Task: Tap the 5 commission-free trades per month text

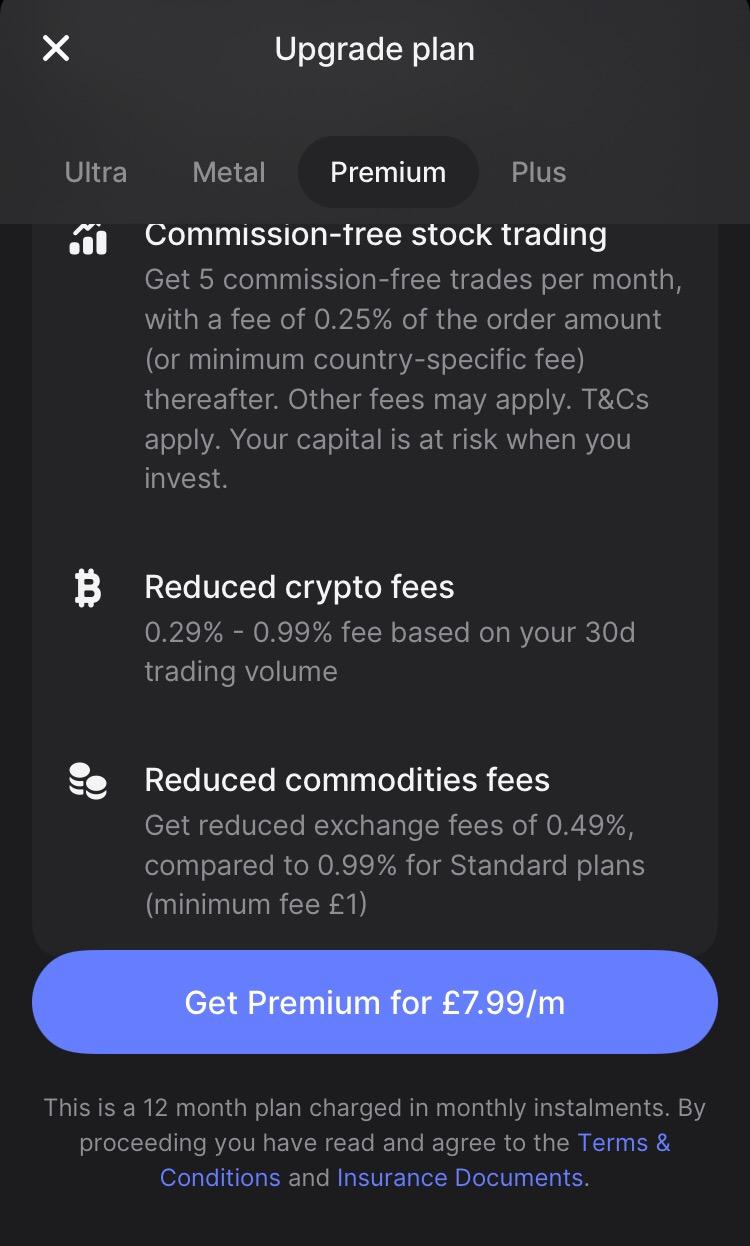Action: coord(413,280)
